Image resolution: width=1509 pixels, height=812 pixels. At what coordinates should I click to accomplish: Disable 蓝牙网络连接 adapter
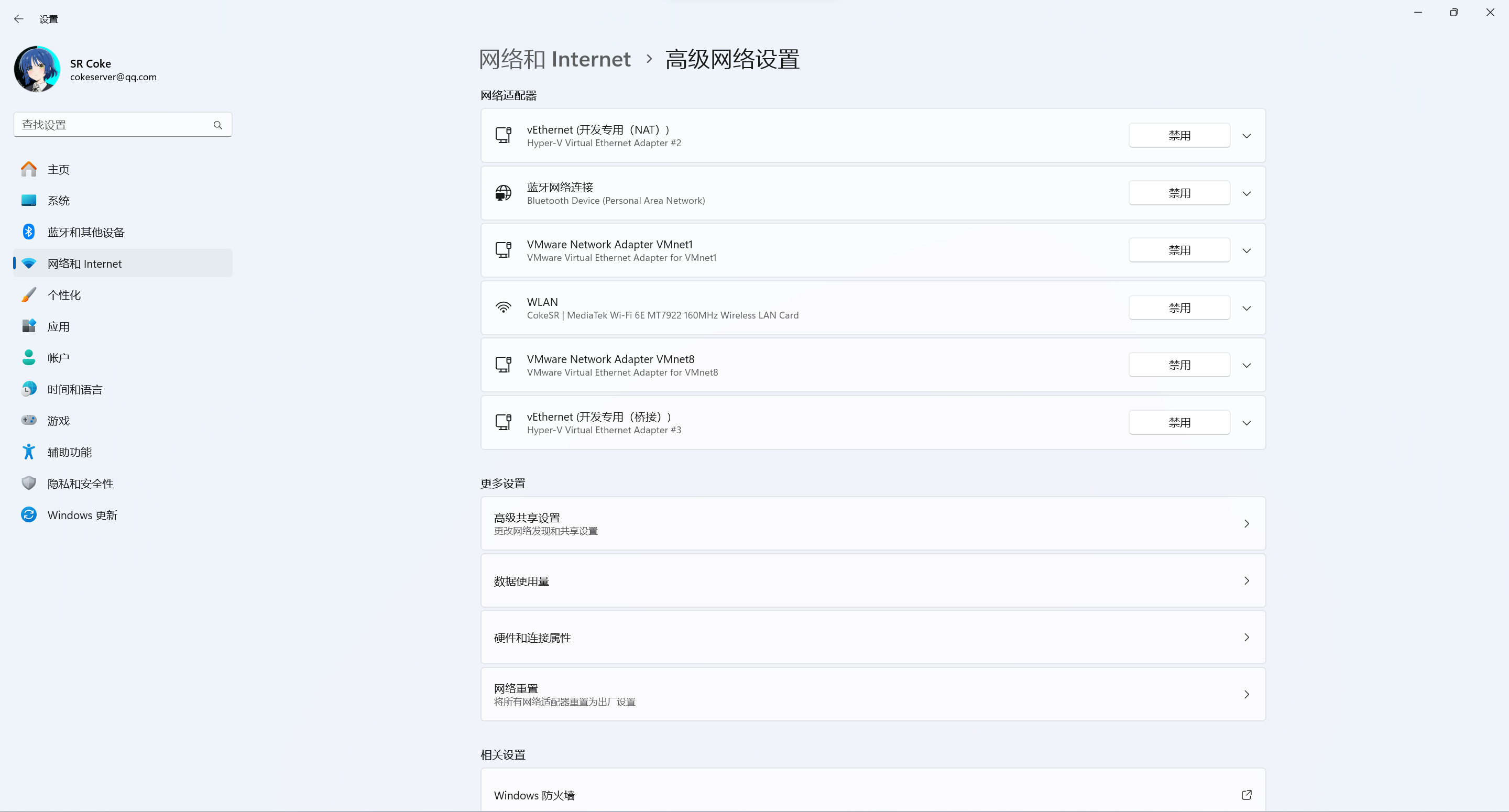[1179, 193]
